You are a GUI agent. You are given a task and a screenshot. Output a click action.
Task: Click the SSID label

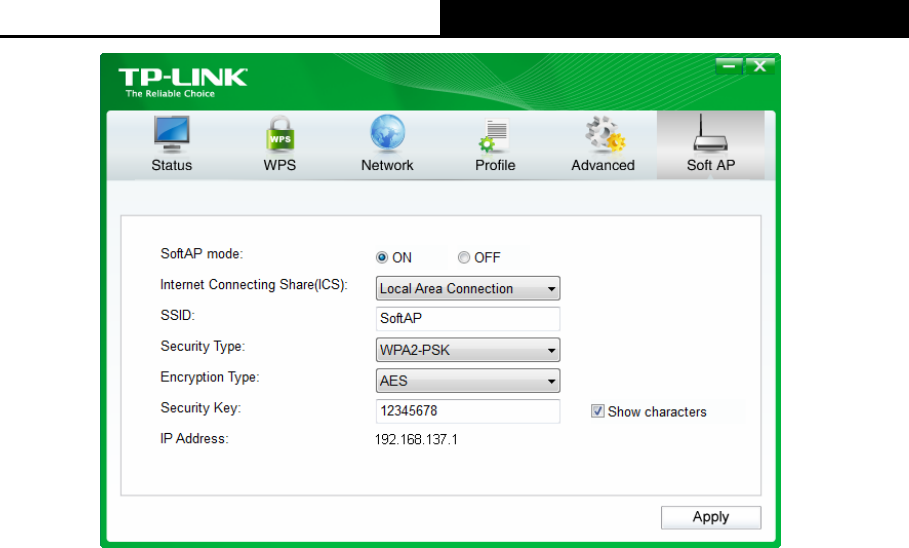pos(177,315)
